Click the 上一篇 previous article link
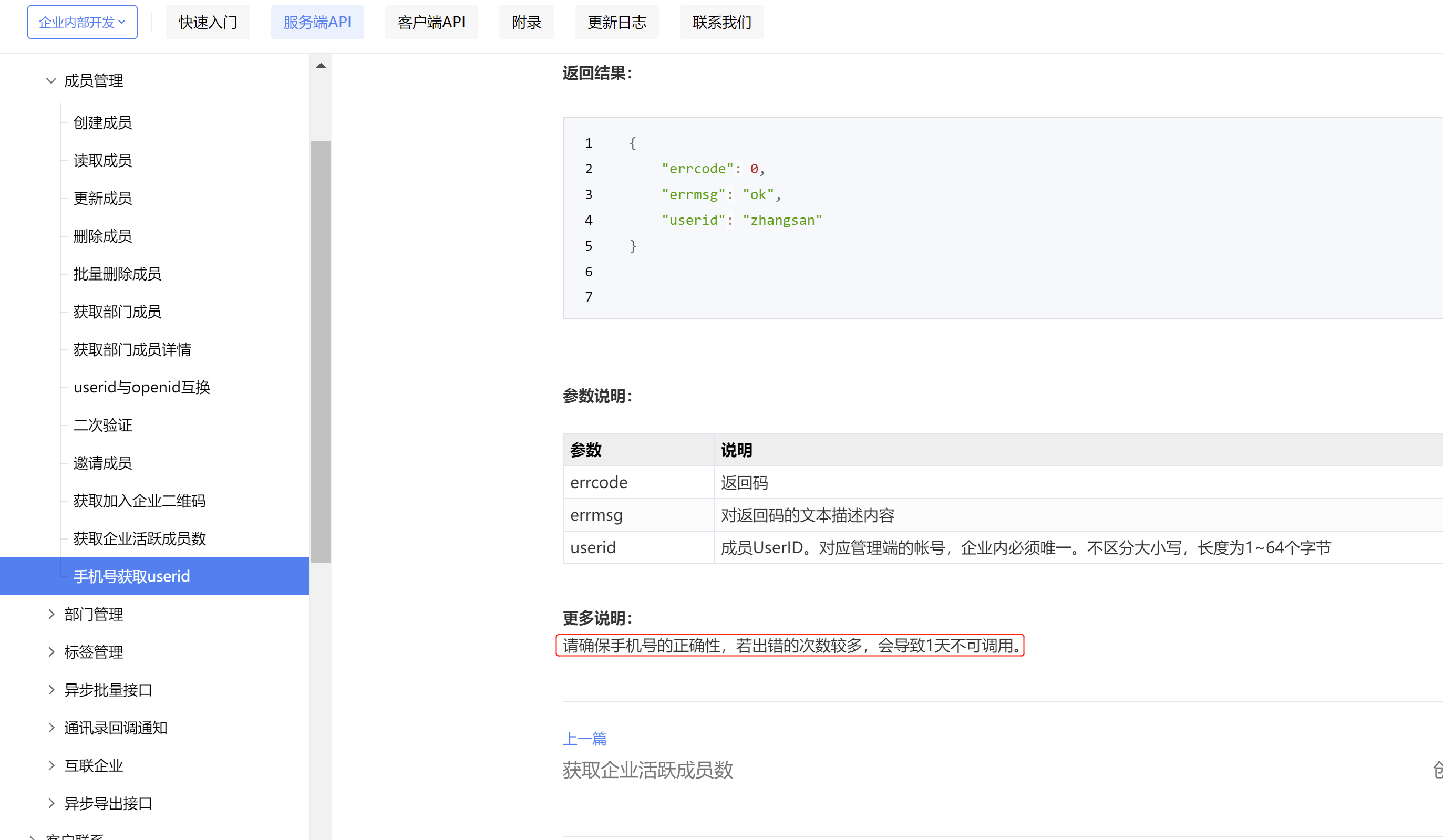 [x=585, y=739]
